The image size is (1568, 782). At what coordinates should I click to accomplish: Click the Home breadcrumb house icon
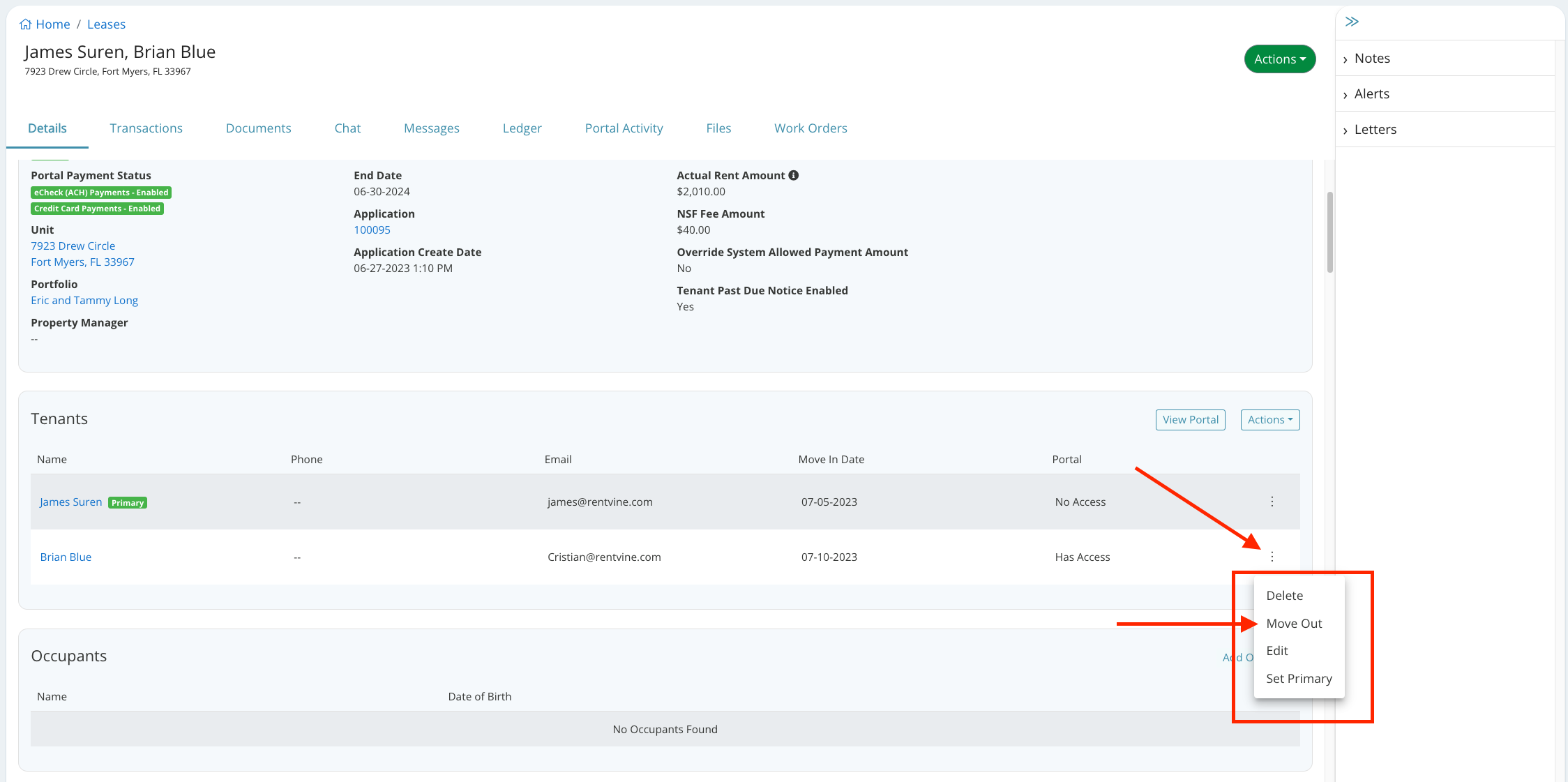pyautogui.click(x=25, y=24)
